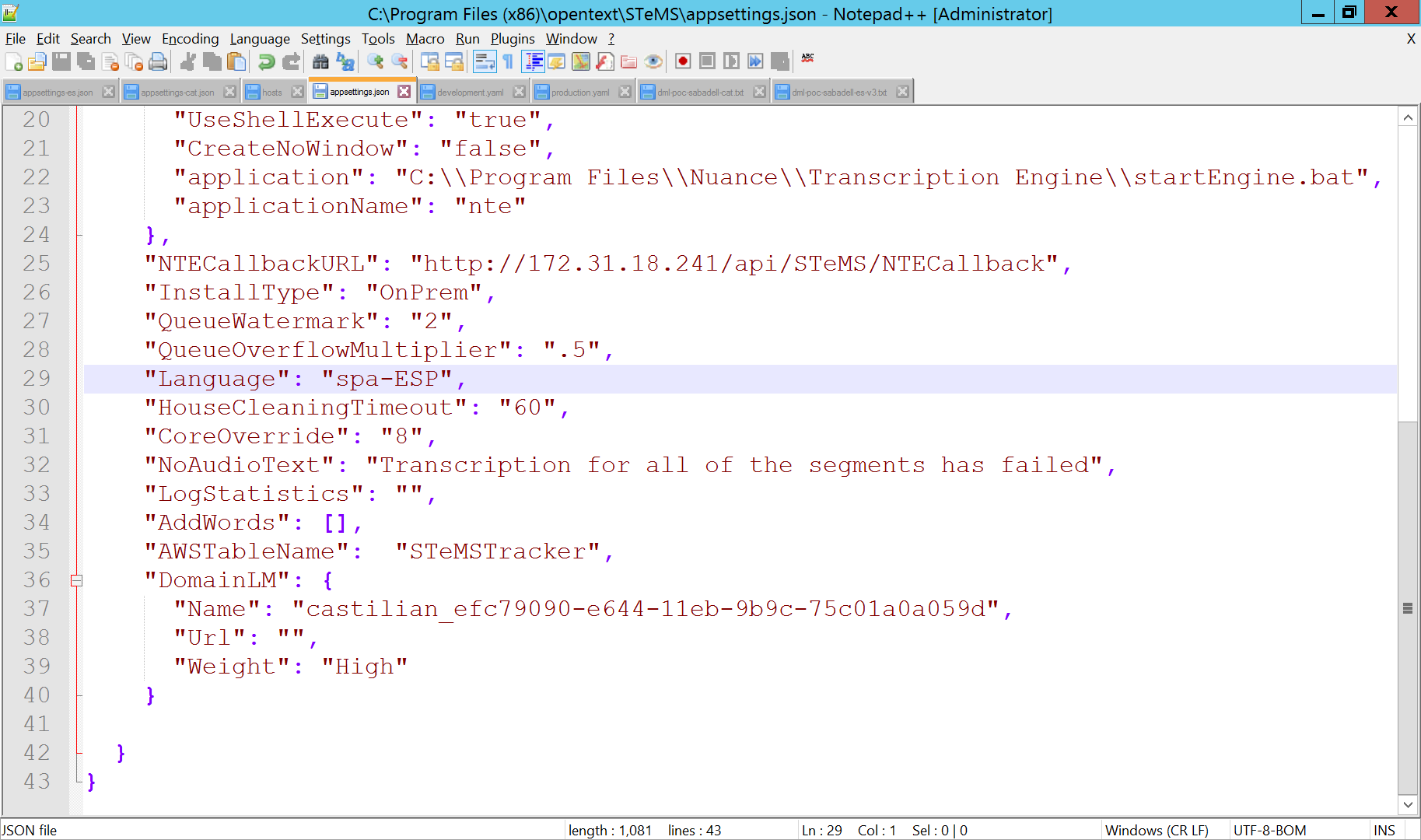Select the Replace toolbar icon

click(x=345, y=61)
